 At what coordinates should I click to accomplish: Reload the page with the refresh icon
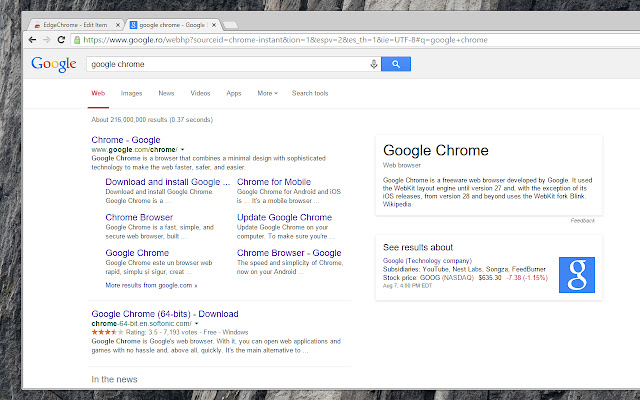coord(61,40)
